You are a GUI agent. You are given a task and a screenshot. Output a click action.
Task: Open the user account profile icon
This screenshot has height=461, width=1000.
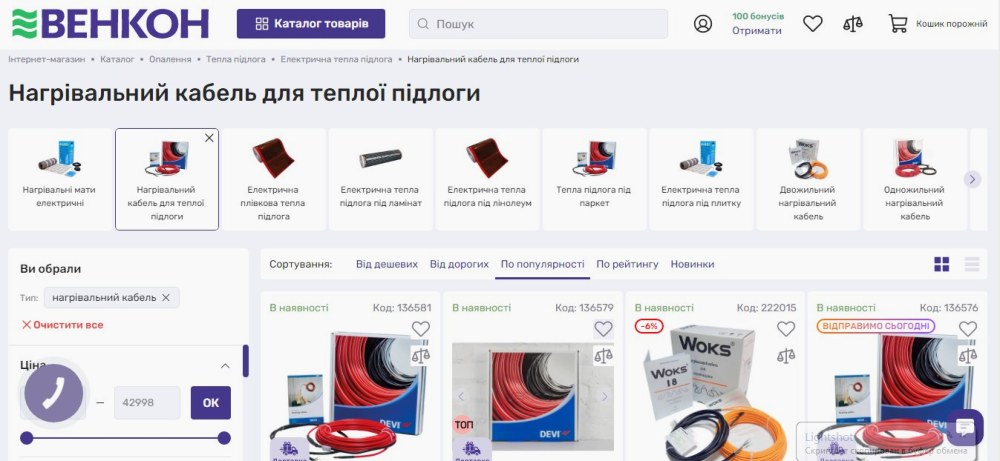[703, 24]
